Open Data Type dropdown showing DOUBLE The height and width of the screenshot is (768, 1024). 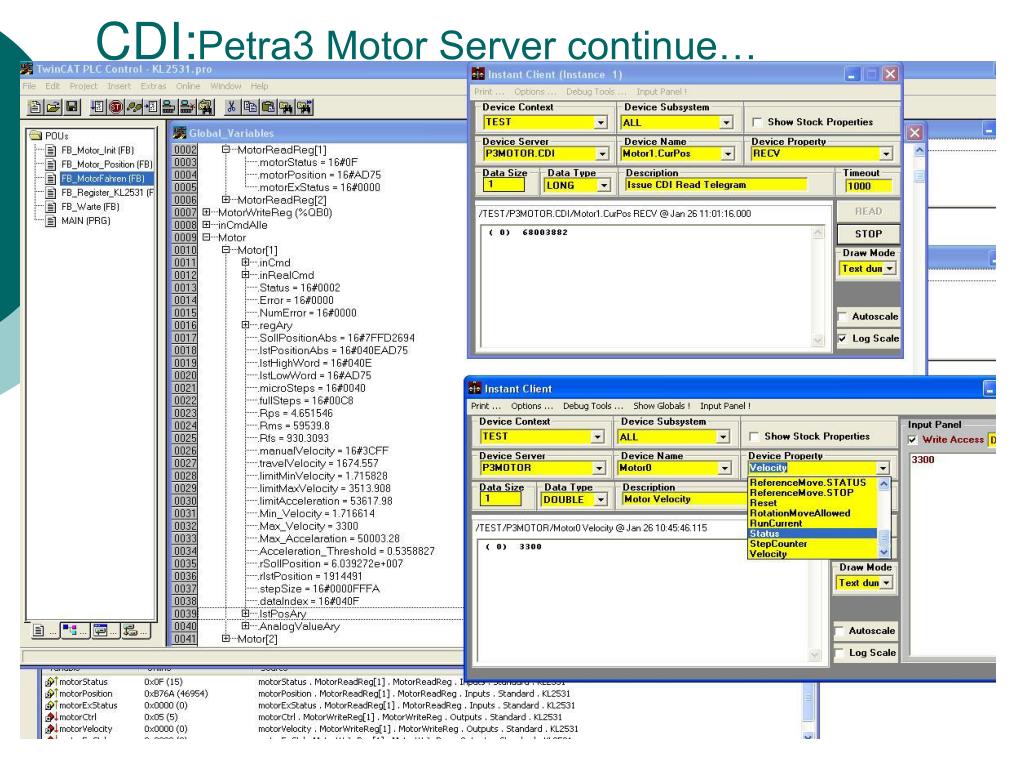pos(601,500)
